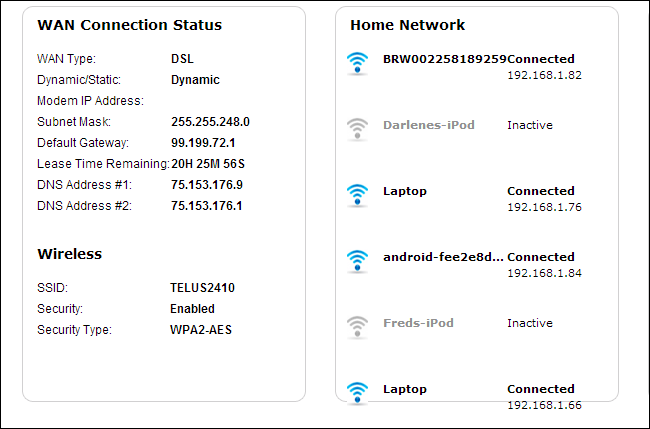The image size is (650, 429).
Task: Click Wi-Fi icon for Laptop at 192.168.1.66
Action: pyautogui.click(x=357, y=392)
